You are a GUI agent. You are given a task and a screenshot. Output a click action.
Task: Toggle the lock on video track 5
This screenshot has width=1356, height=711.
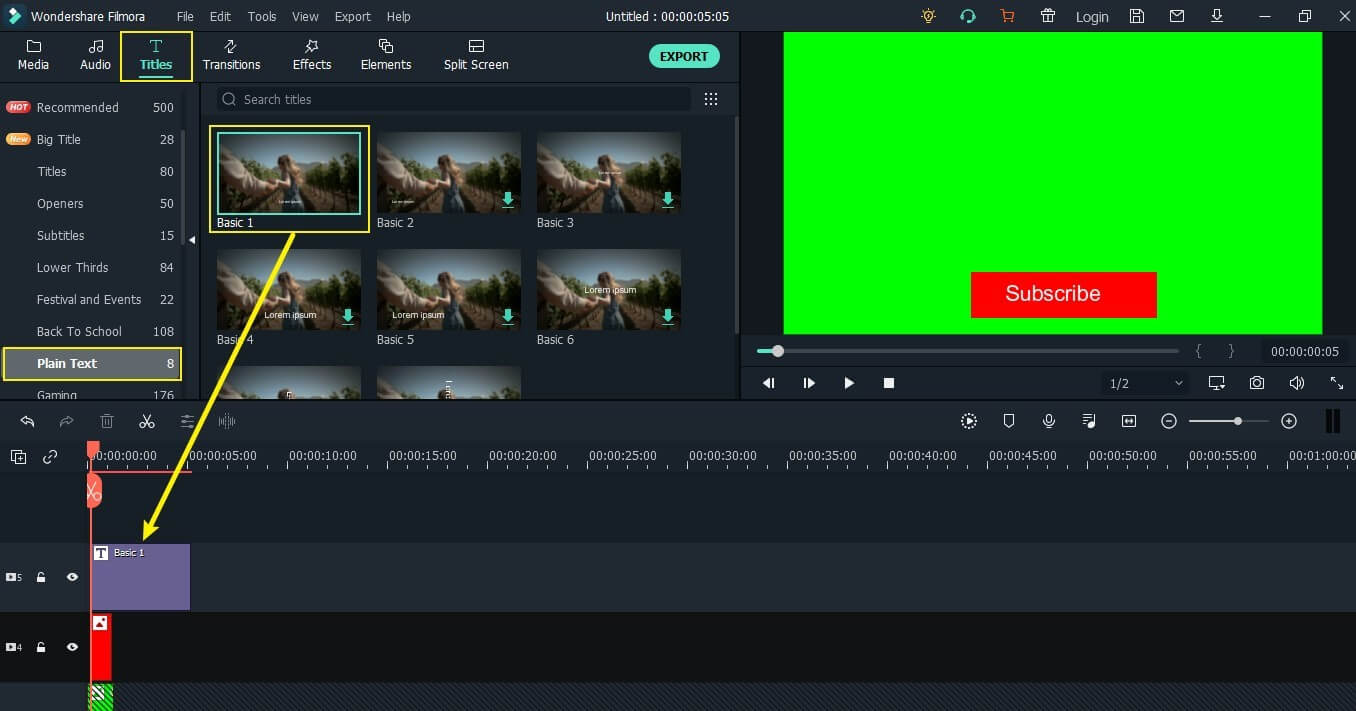[x=41, y=577]
